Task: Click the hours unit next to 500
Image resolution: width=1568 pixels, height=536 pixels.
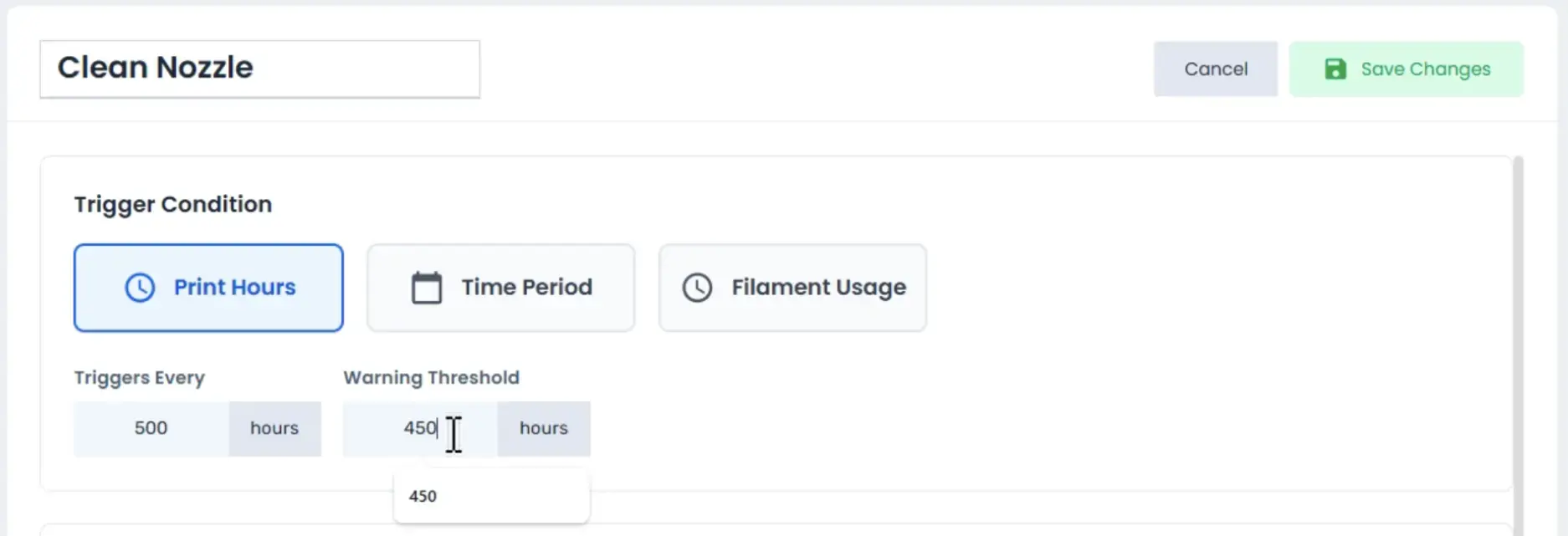Action: [x=274, y=428]
